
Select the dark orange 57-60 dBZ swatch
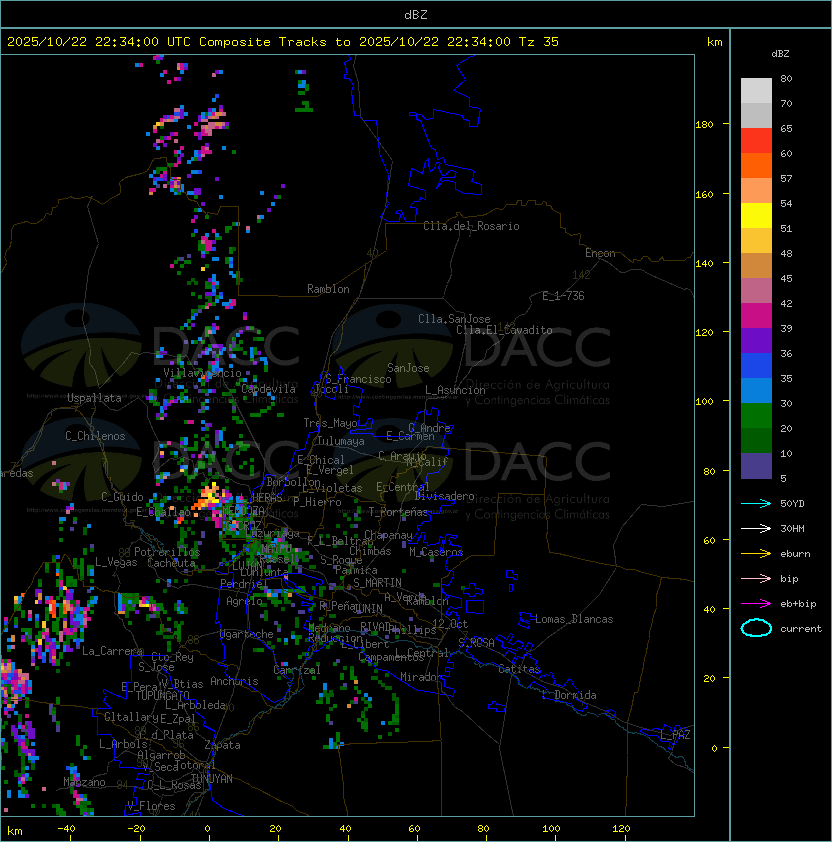(x=756, y=165)
